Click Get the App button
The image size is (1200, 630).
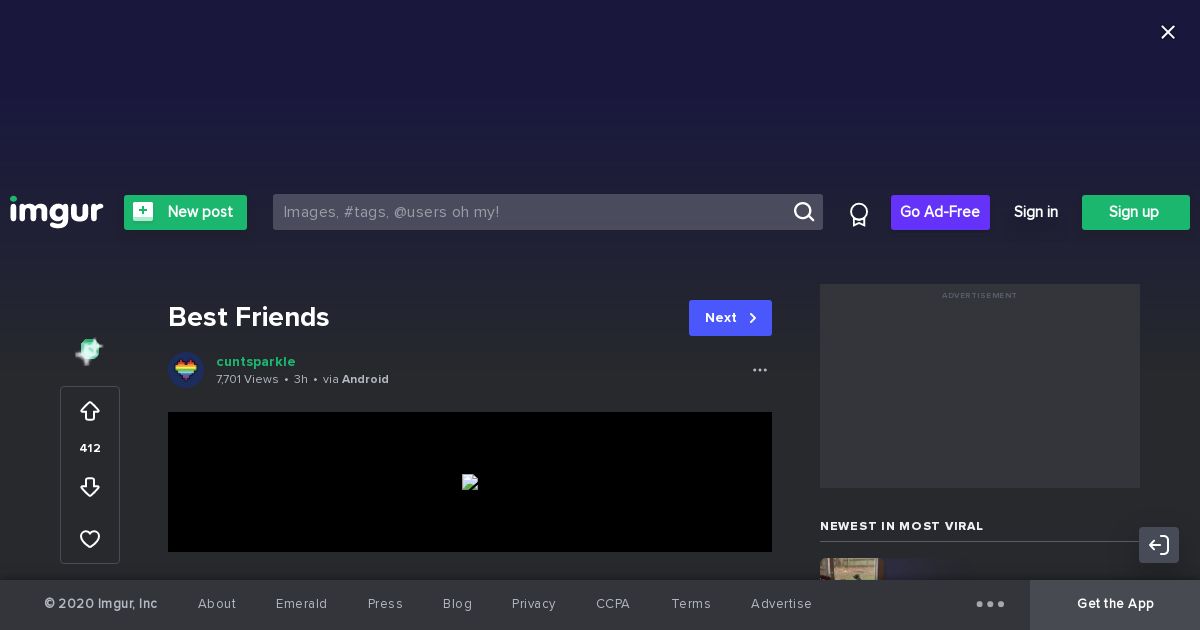(x=1115, y=604)
